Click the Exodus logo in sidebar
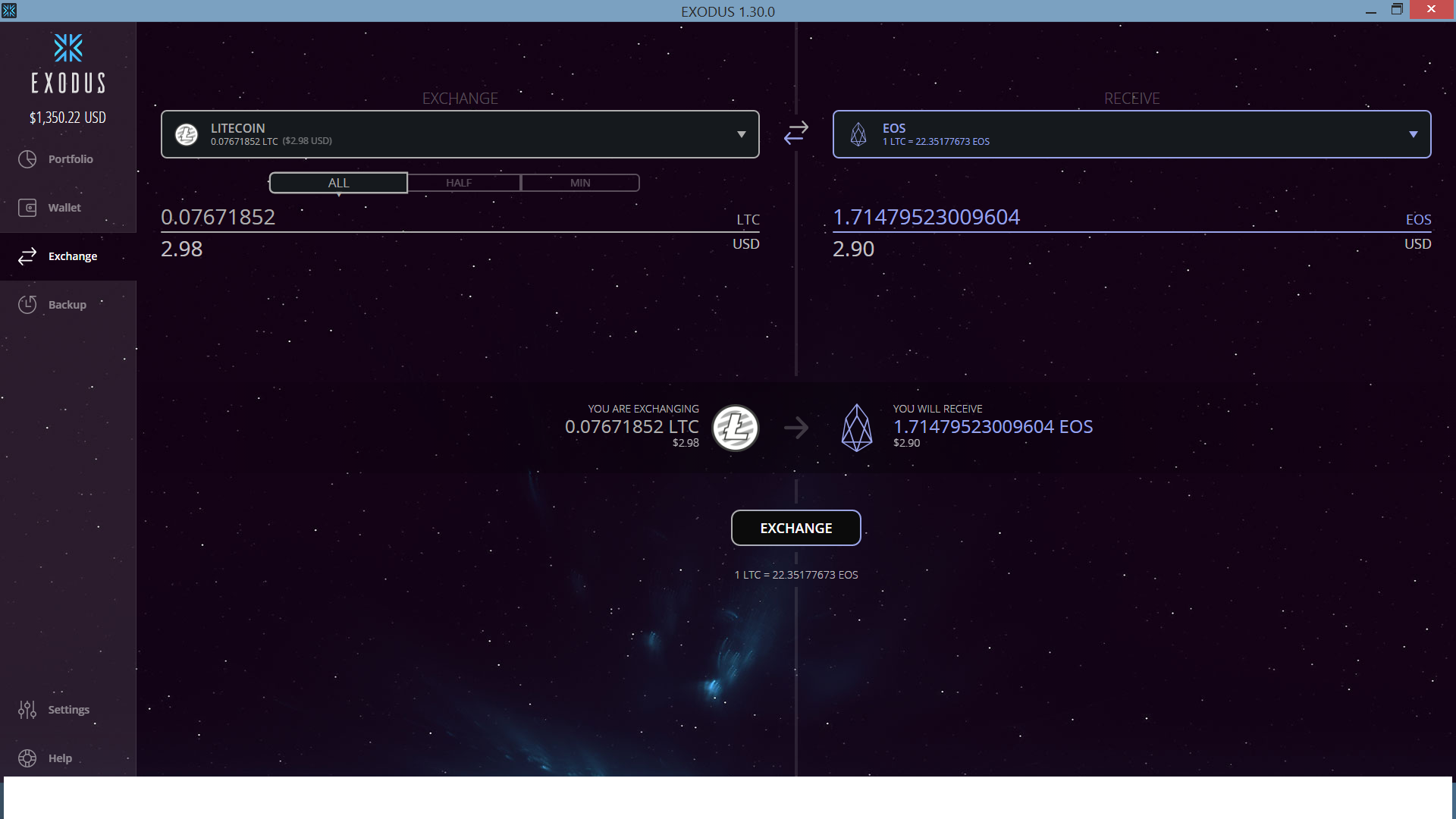1456x819 pixels. [68, 49]
